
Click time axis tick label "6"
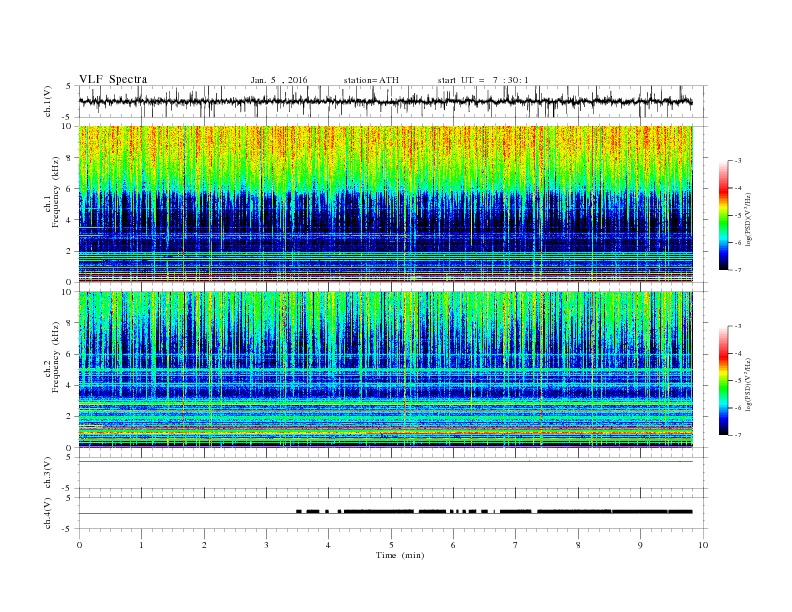pos(453,545)
